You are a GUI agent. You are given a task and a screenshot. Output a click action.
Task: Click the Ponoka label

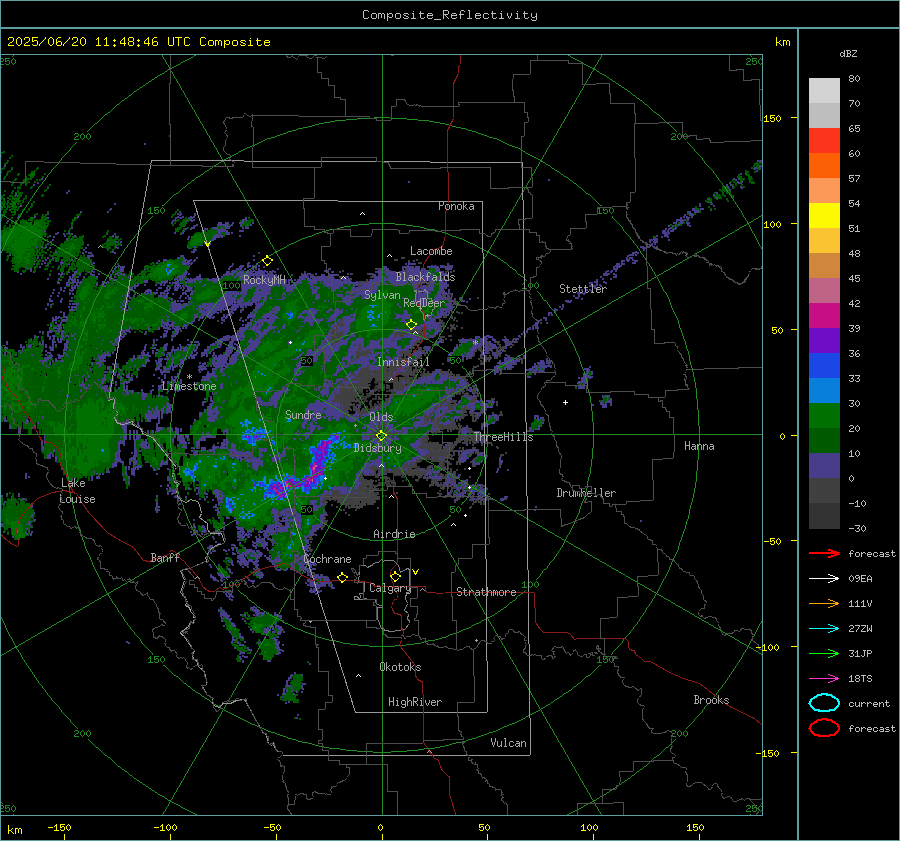[456, 206]
